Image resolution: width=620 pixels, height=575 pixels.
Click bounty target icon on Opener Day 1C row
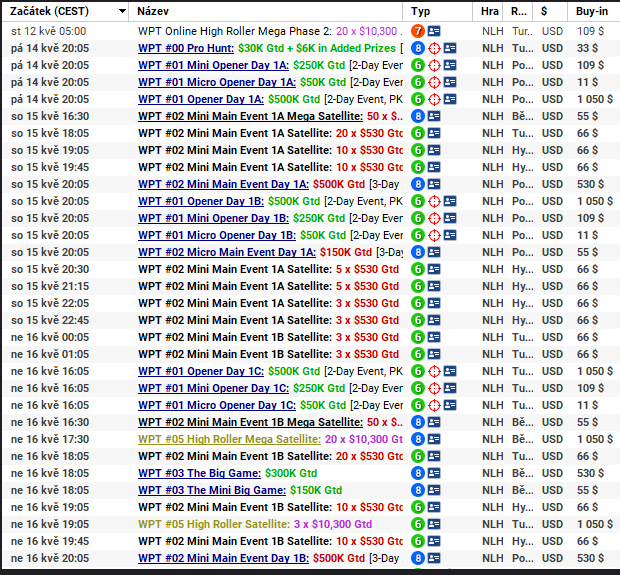coord(434,371)
